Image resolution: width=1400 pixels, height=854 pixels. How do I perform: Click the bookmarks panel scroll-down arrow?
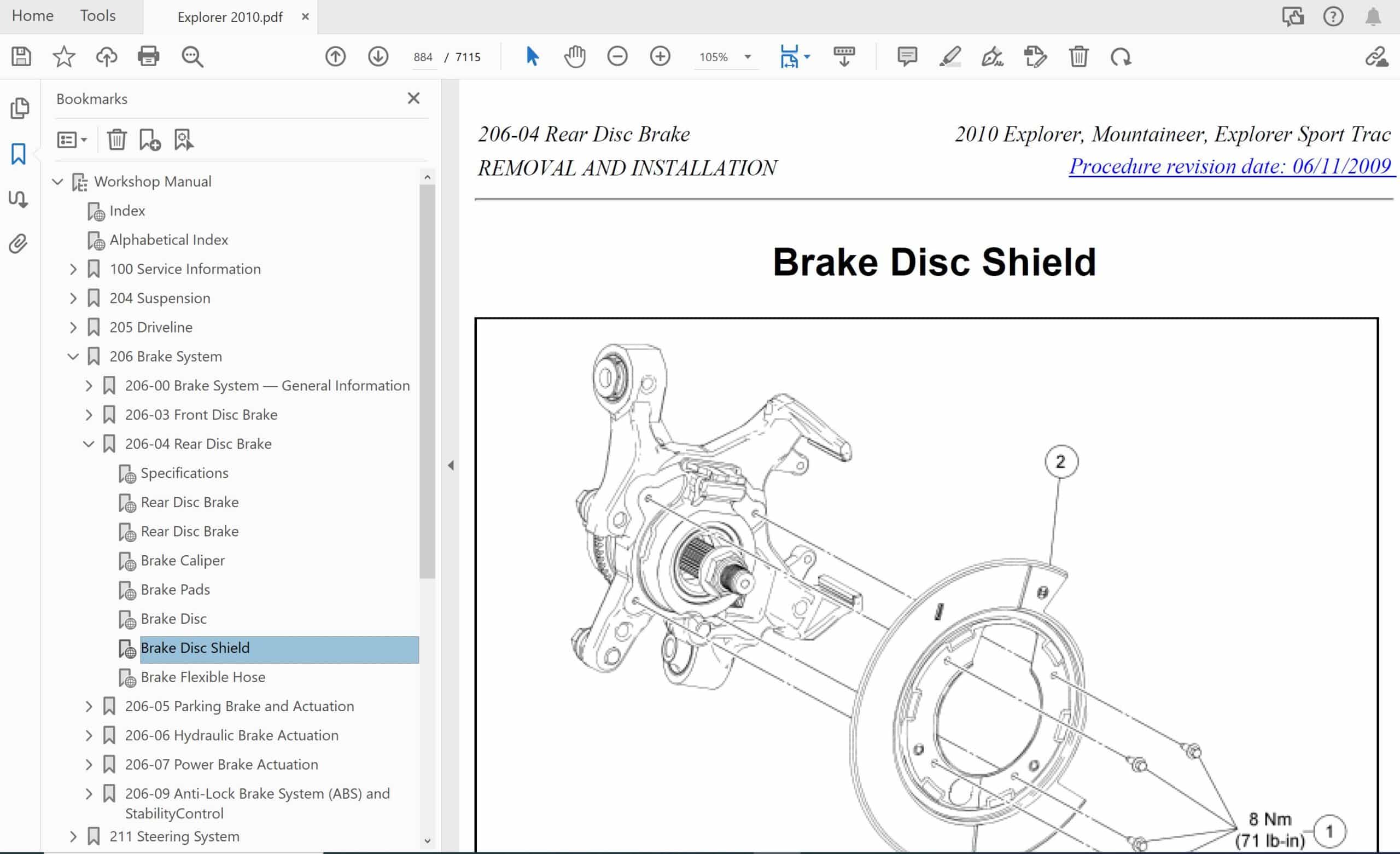[x=427, y=840]
